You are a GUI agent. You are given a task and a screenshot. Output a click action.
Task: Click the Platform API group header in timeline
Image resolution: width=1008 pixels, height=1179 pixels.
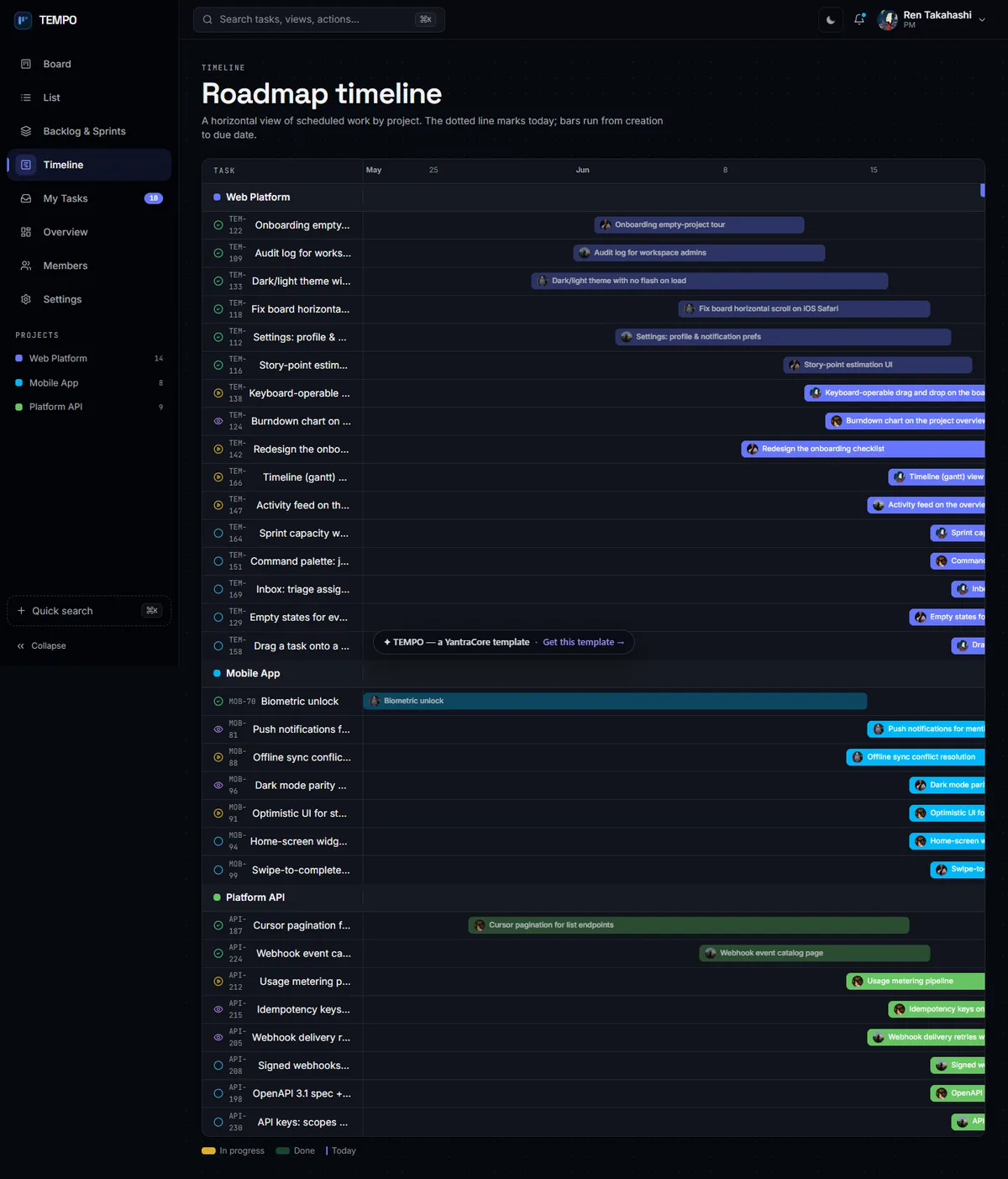point(282,897)
